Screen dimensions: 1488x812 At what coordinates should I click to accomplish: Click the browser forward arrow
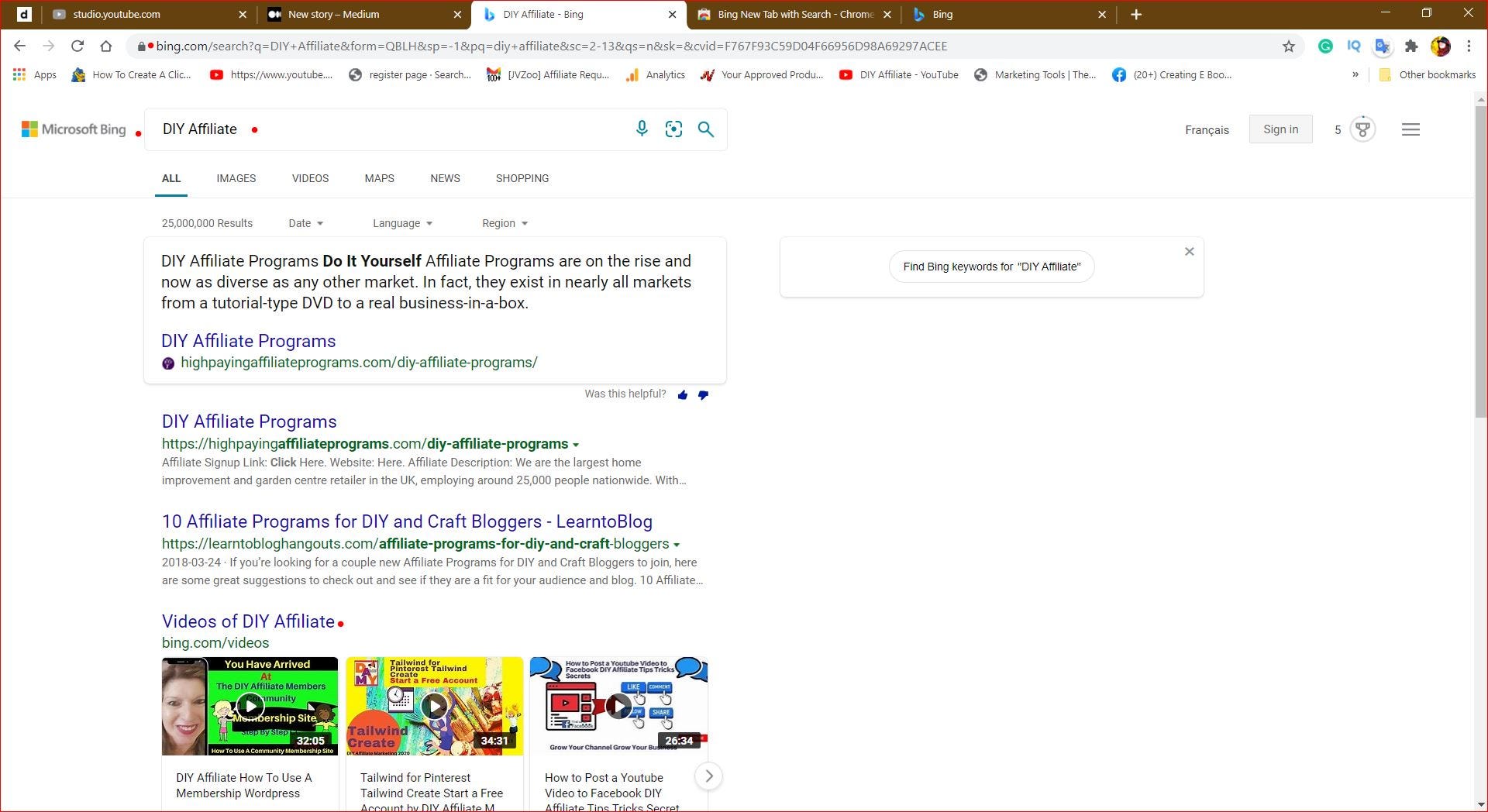[48, 46]
